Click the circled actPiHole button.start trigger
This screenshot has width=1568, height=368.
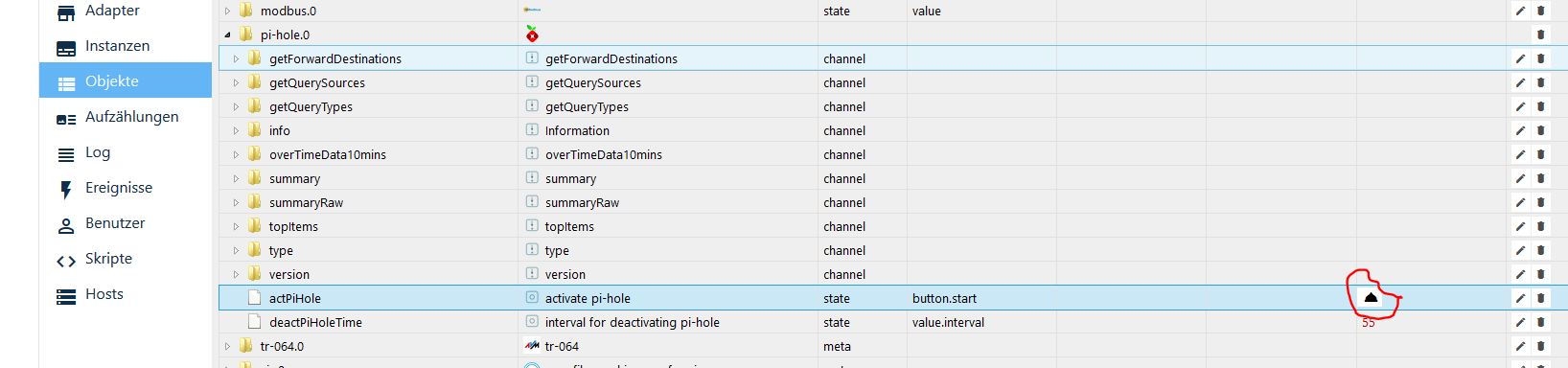click(x=1371, y=298)
